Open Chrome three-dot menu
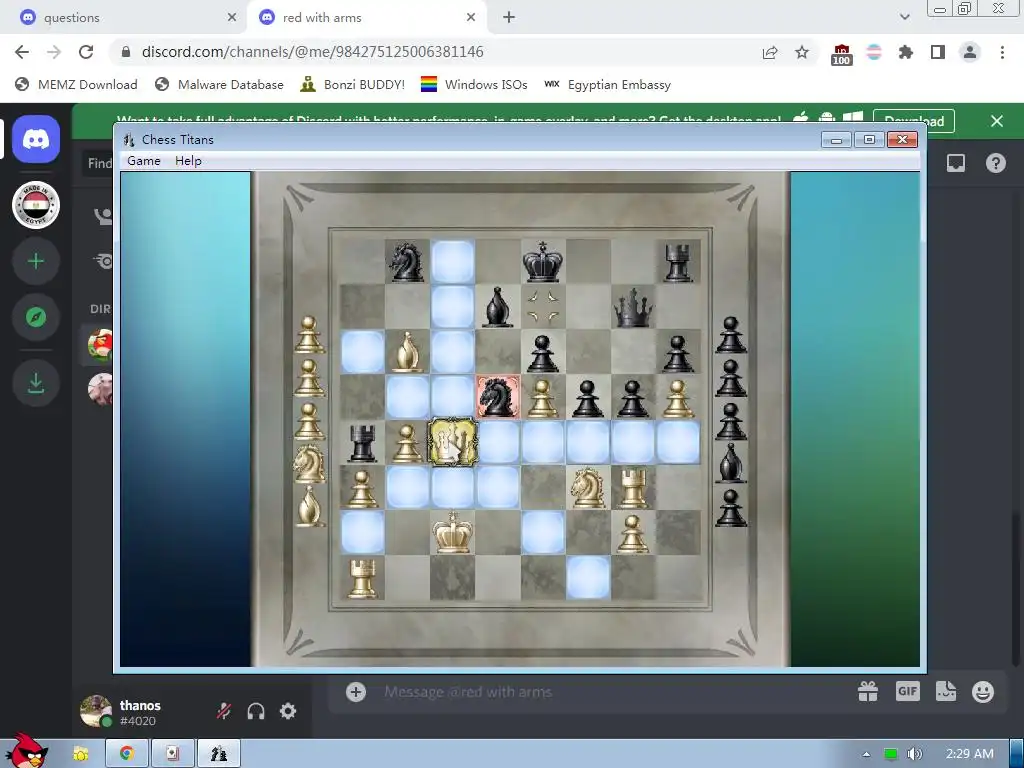1024x768 pixels. click(1002, 52)
